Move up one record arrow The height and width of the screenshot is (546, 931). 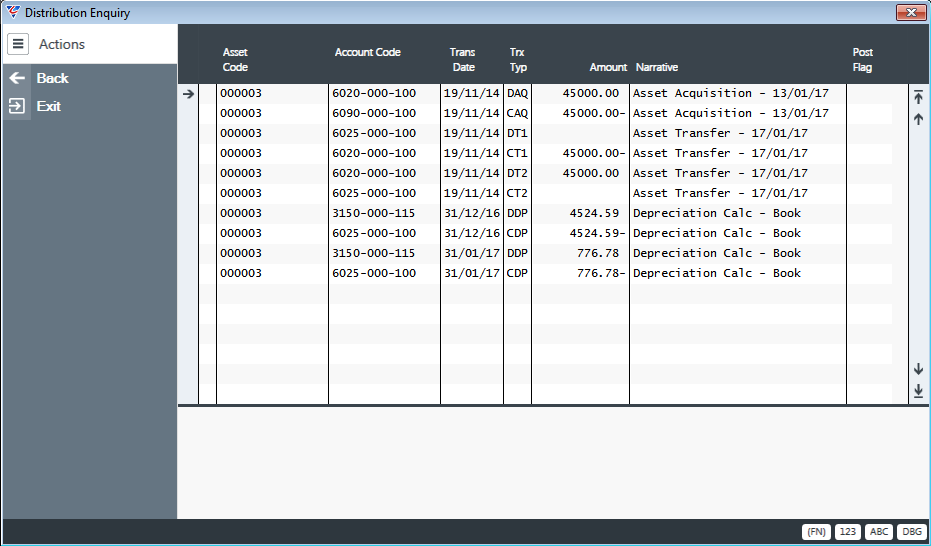tap(918, 119)
